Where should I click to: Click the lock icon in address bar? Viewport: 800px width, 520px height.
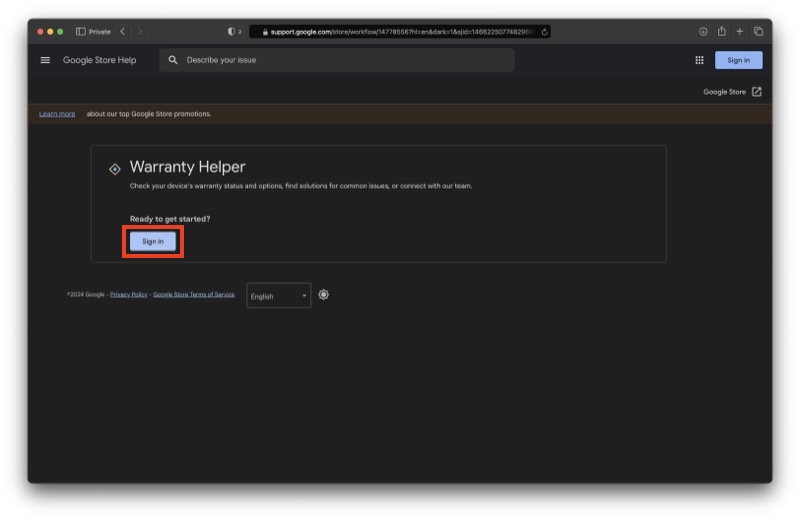point(265,32)
